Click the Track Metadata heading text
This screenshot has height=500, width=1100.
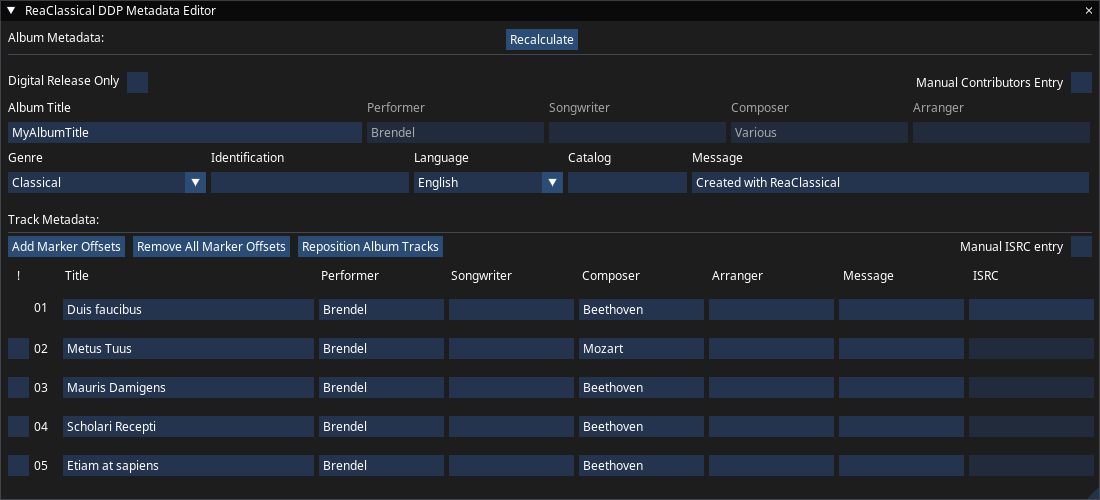[53, 219]
